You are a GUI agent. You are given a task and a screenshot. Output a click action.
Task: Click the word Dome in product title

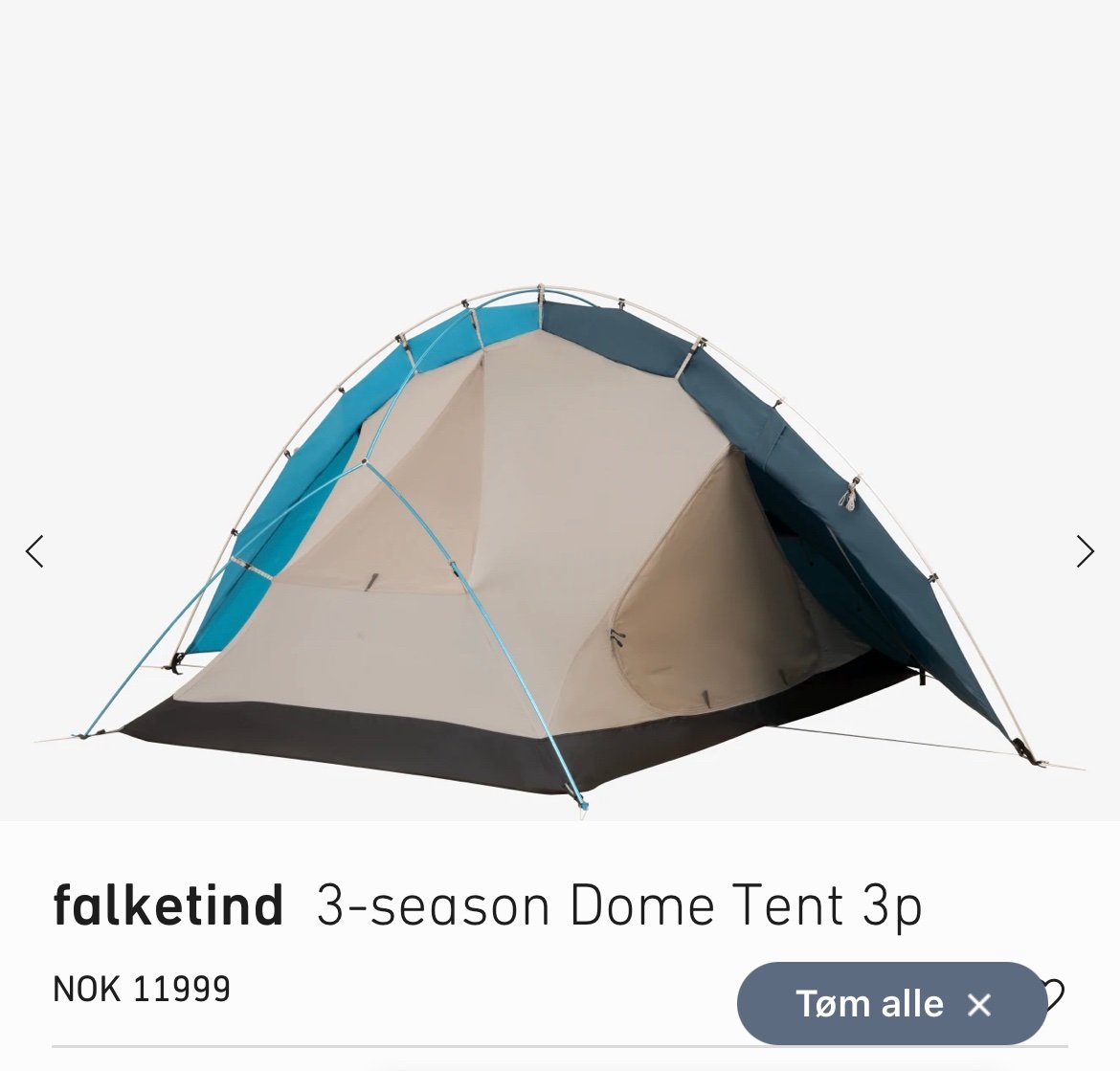point(641,904)
